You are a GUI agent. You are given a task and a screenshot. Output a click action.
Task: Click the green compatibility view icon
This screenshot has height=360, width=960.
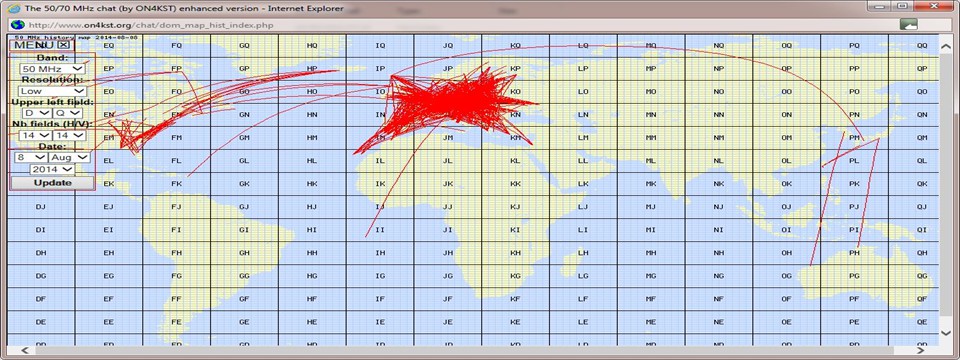coord(908,24)
